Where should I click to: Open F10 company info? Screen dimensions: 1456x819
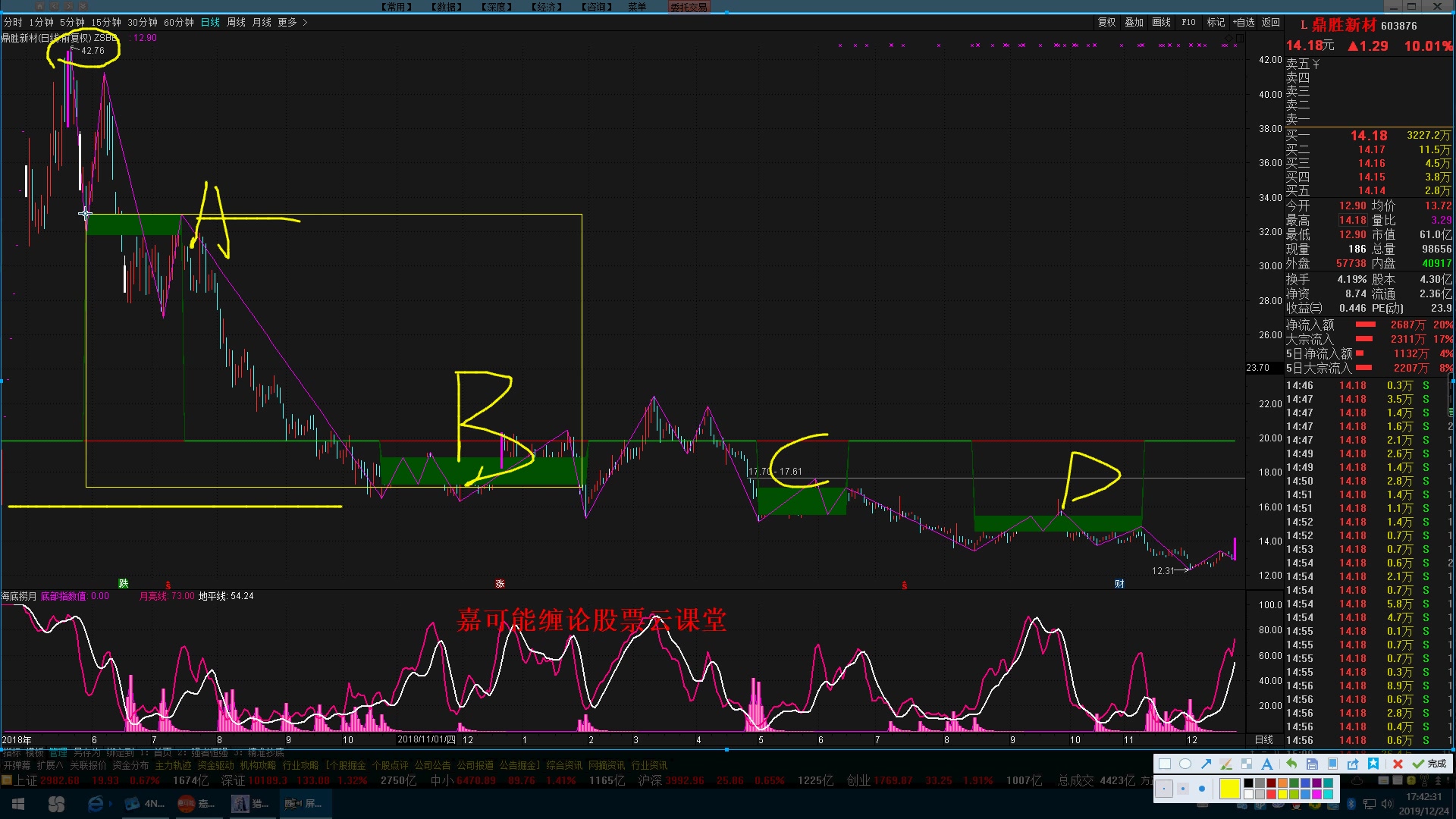point(1188,22)
